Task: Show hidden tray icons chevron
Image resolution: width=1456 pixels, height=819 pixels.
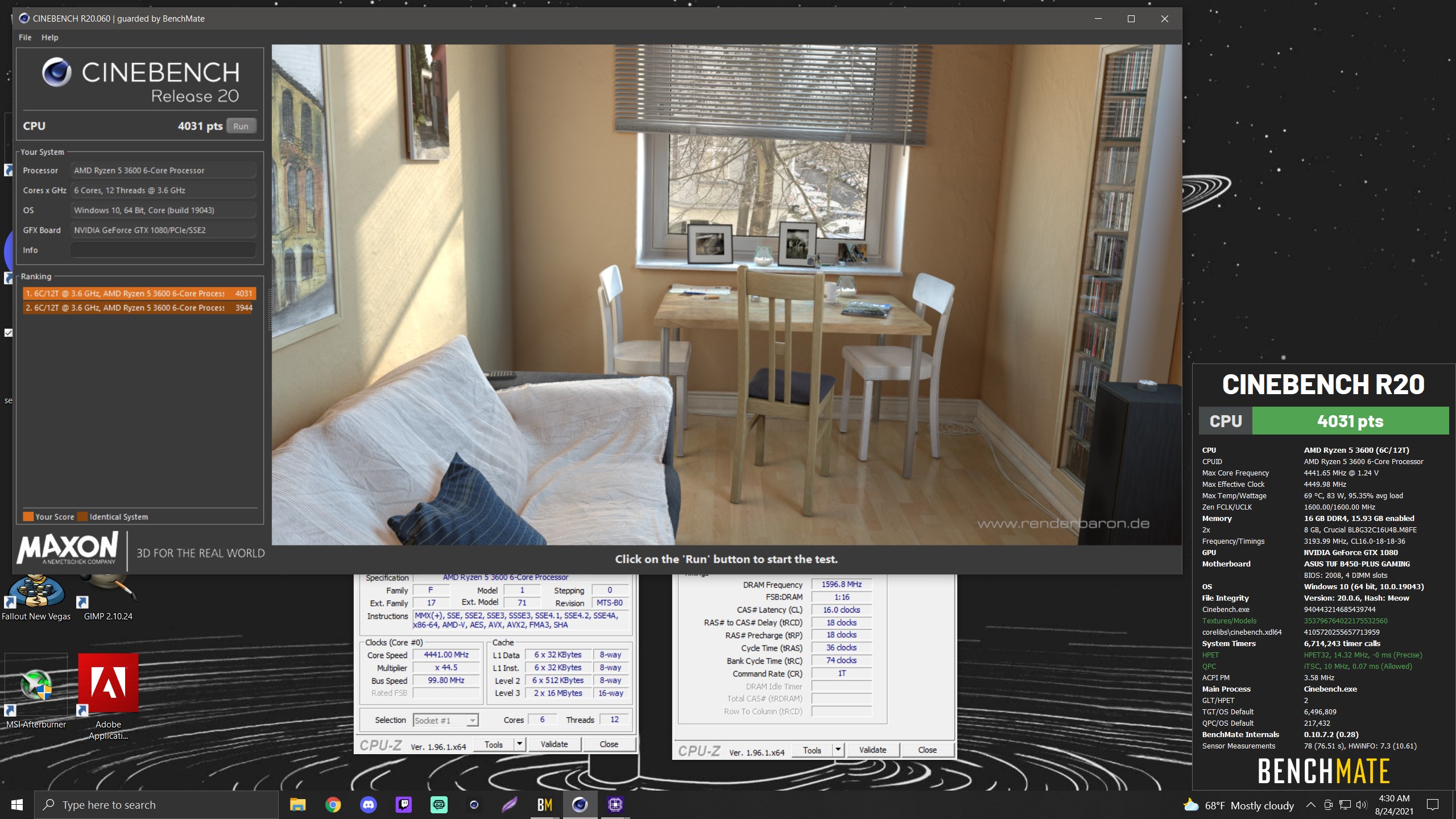Action: (x=1310, y=805)
